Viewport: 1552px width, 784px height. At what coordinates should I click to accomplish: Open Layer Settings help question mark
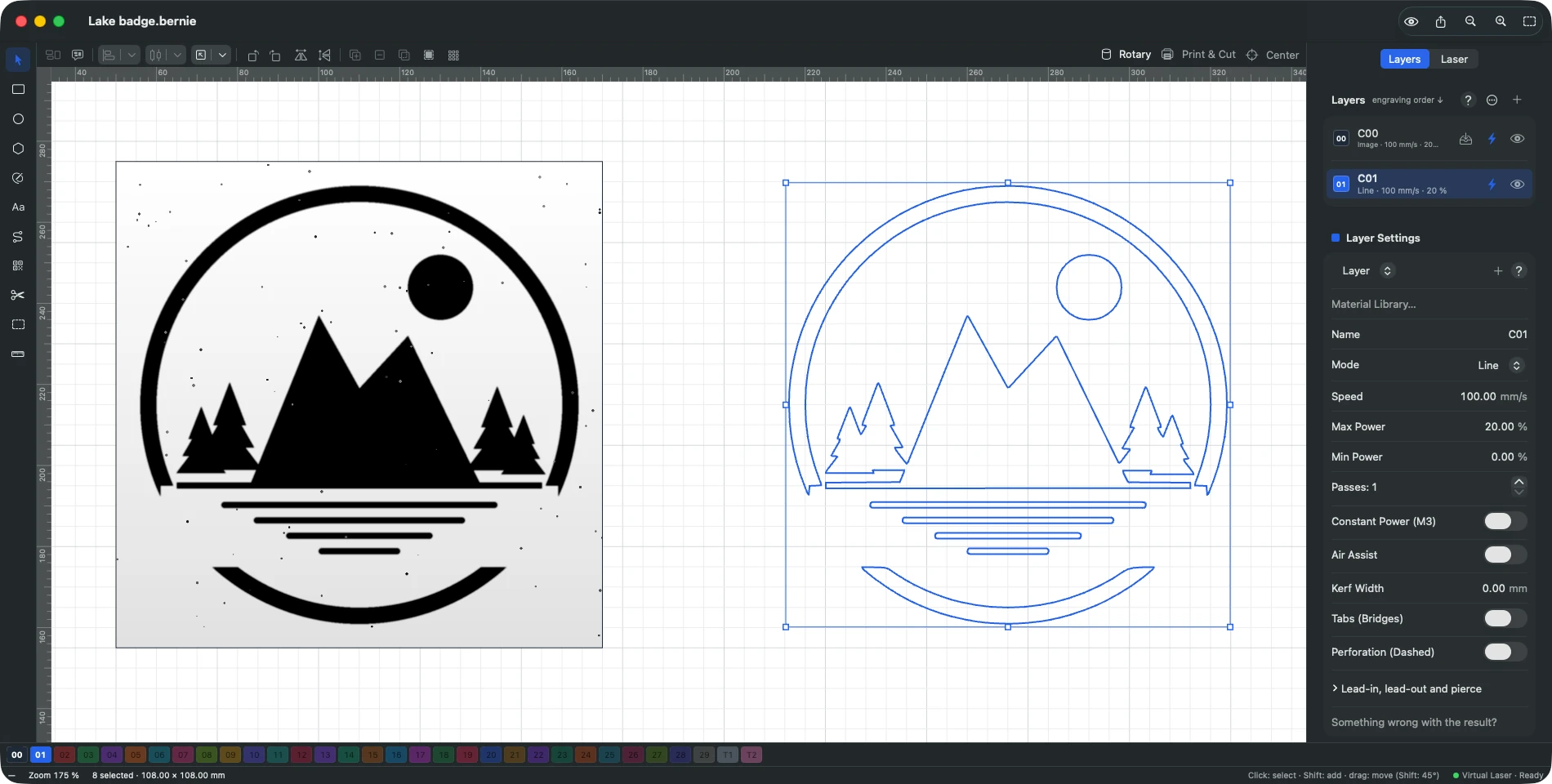point(1519,271)
